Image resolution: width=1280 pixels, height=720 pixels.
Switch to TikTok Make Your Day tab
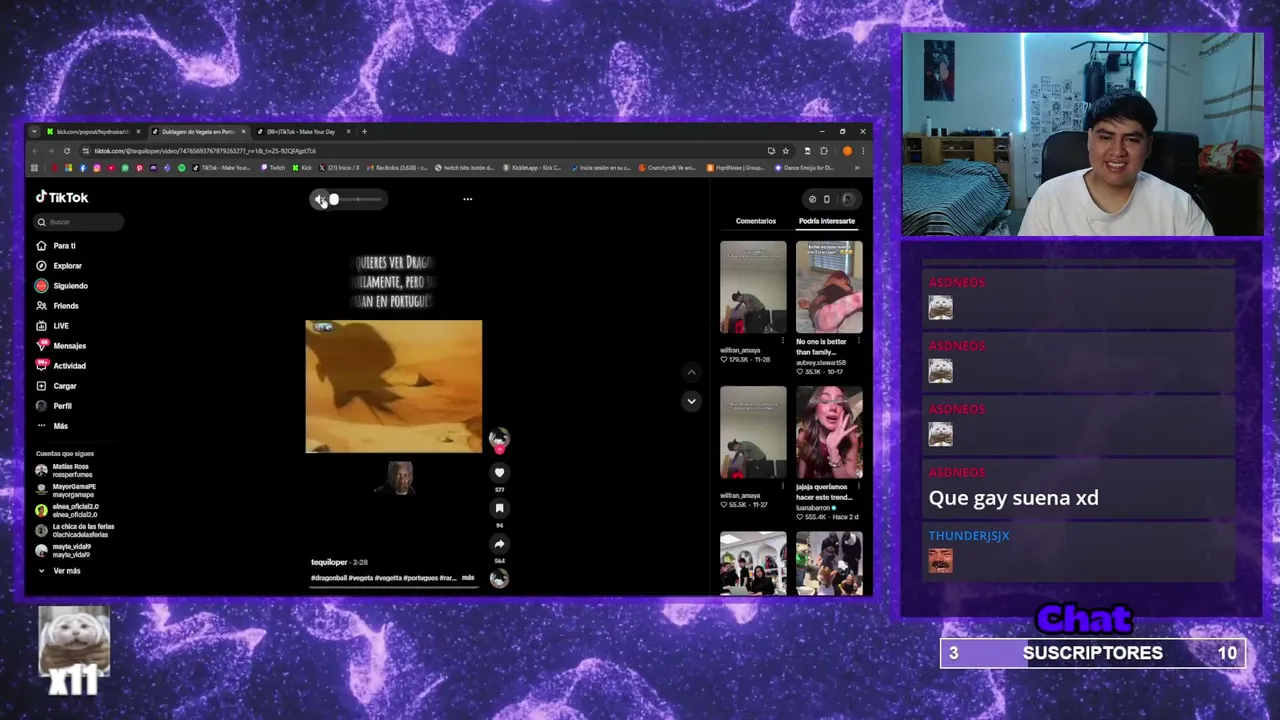[302, 132]
